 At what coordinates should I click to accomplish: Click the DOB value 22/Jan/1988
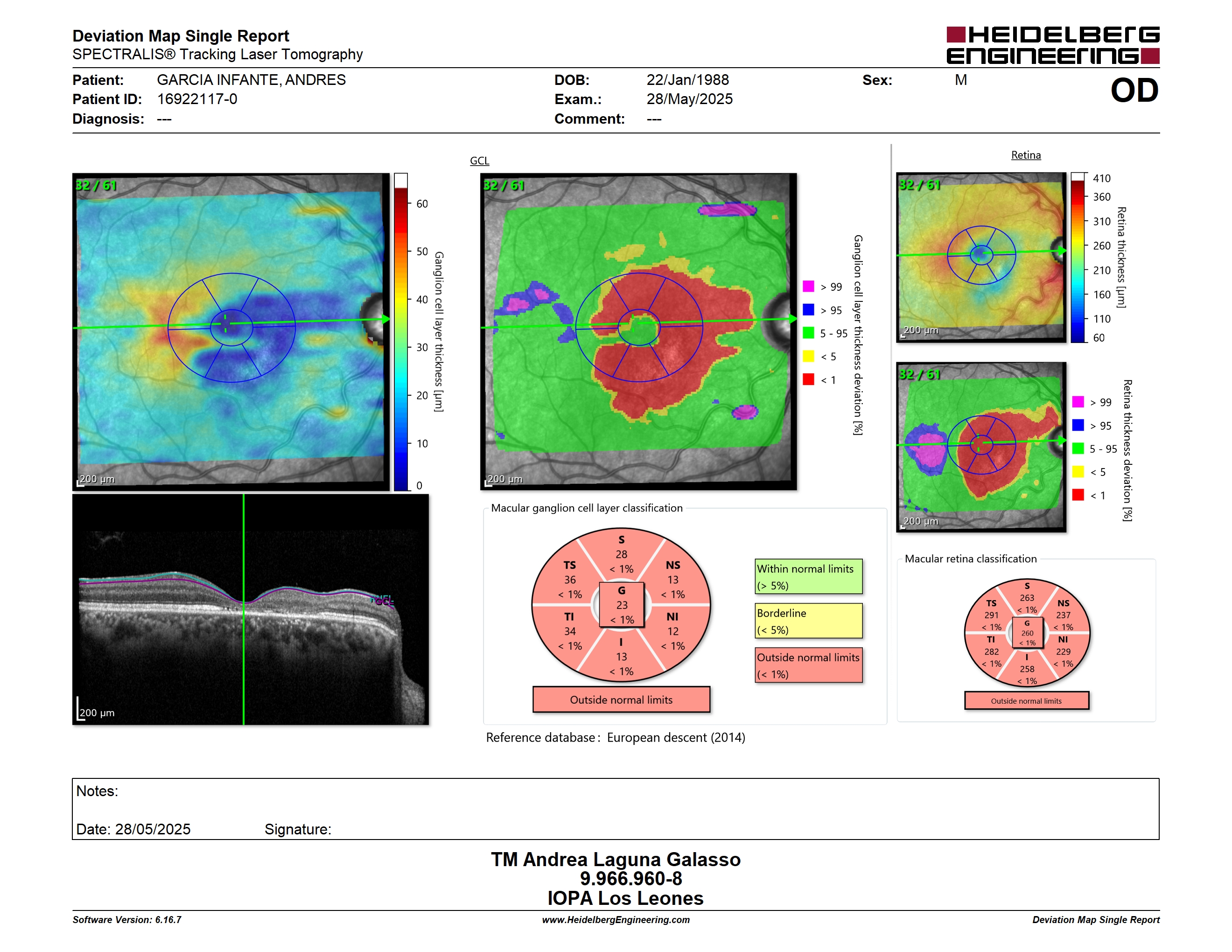[x=687, y=80]
